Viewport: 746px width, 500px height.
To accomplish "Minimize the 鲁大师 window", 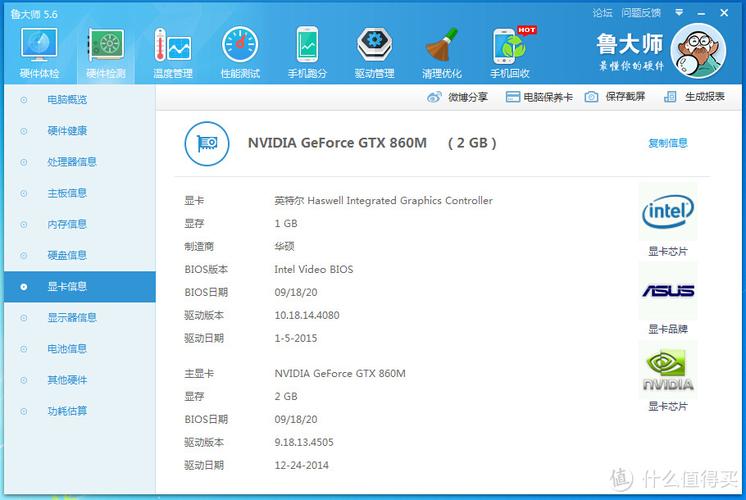I will 701,13.
